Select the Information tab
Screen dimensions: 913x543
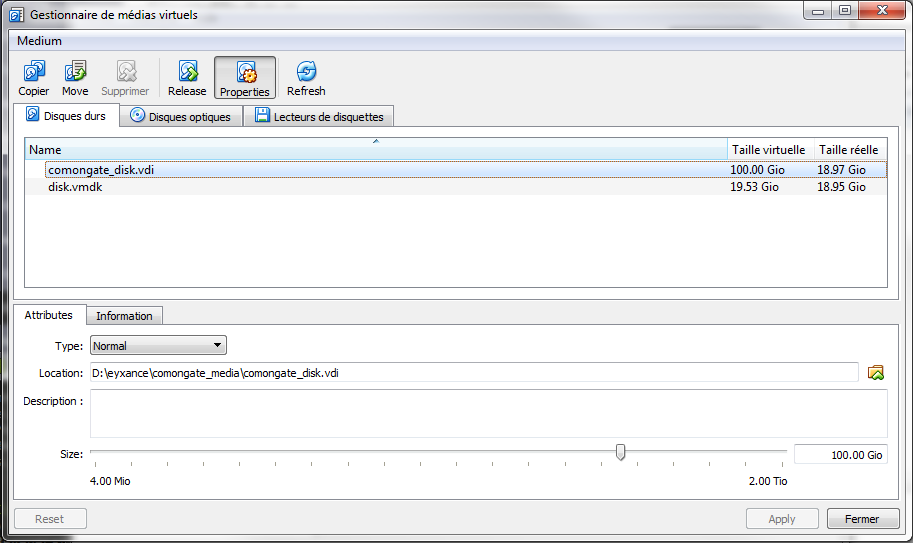124,316
